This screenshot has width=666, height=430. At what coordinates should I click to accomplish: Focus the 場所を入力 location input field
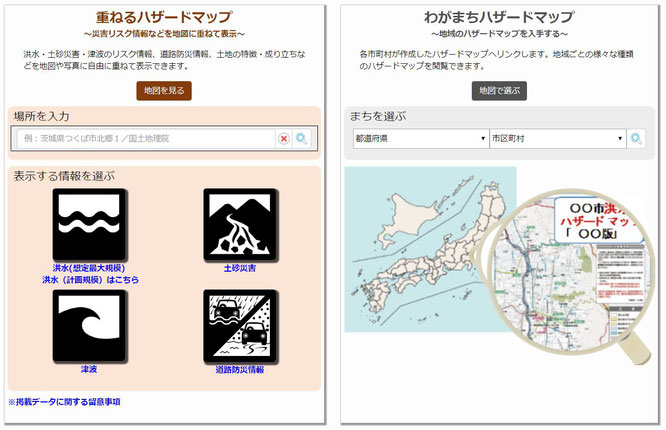[x=146, y=139]
